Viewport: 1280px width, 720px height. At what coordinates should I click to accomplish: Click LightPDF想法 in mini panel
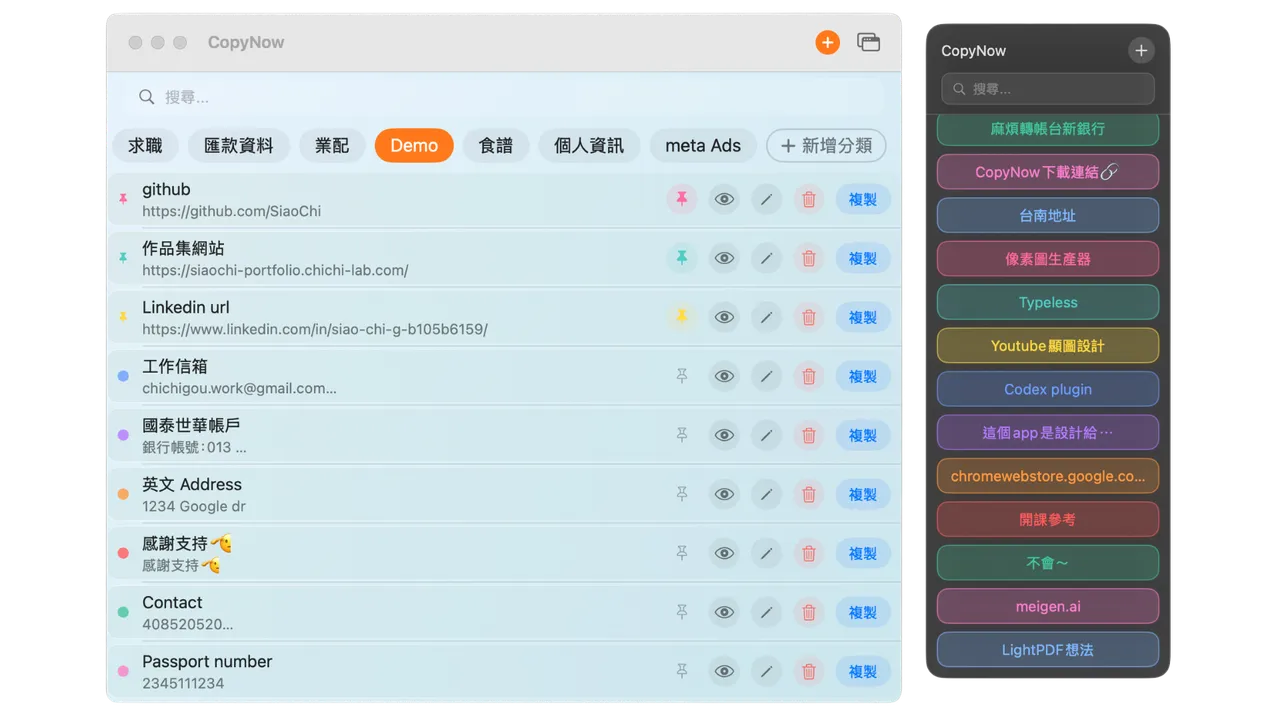tap(1048, 650)
